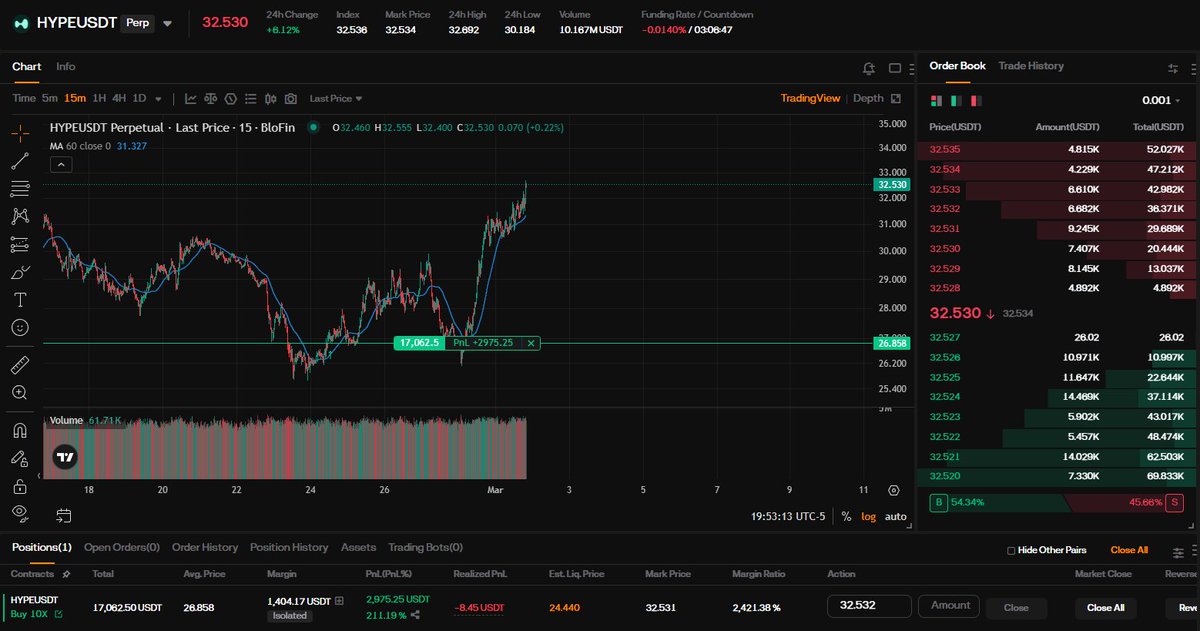Select the brush drawing tool
Image resolution: width=1200 pixels, height=631 pixels.
20,272
